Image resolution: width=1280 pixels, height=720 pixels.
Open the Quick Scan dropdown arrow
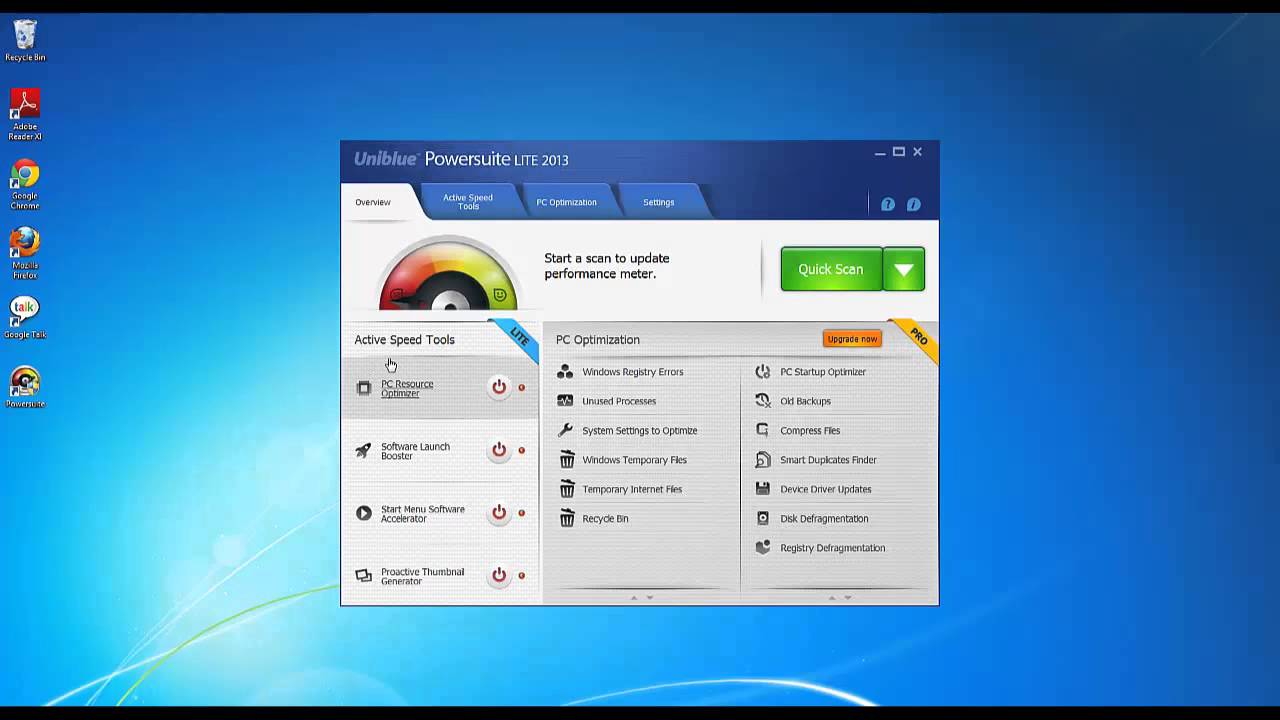(x=904, y=269)
